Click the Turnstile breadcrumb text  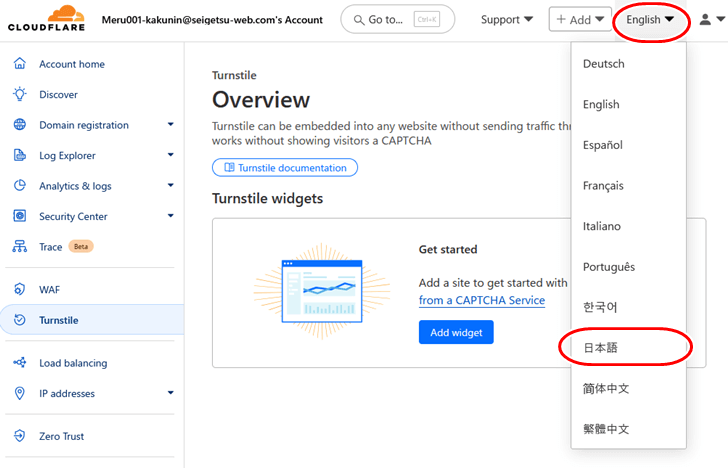tap(234, 75)
